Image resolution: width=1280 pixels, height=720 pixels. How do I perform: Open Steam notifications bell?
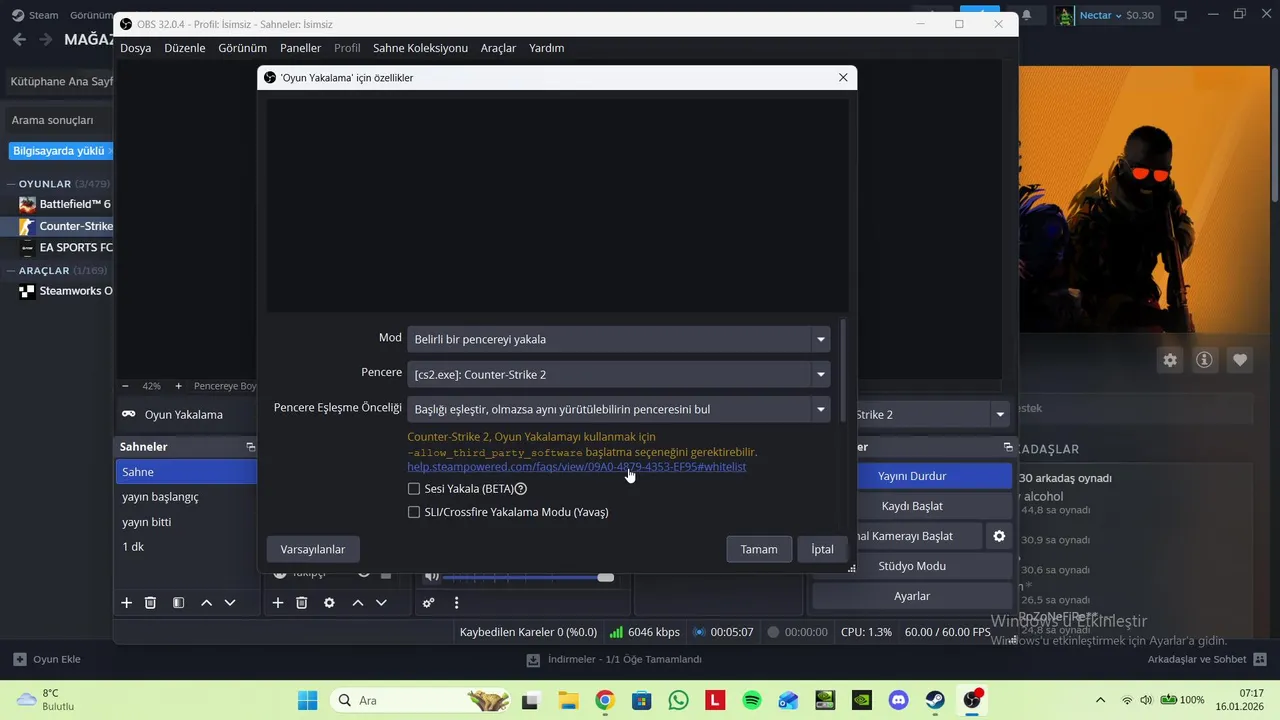click(x=1027, y=15)
